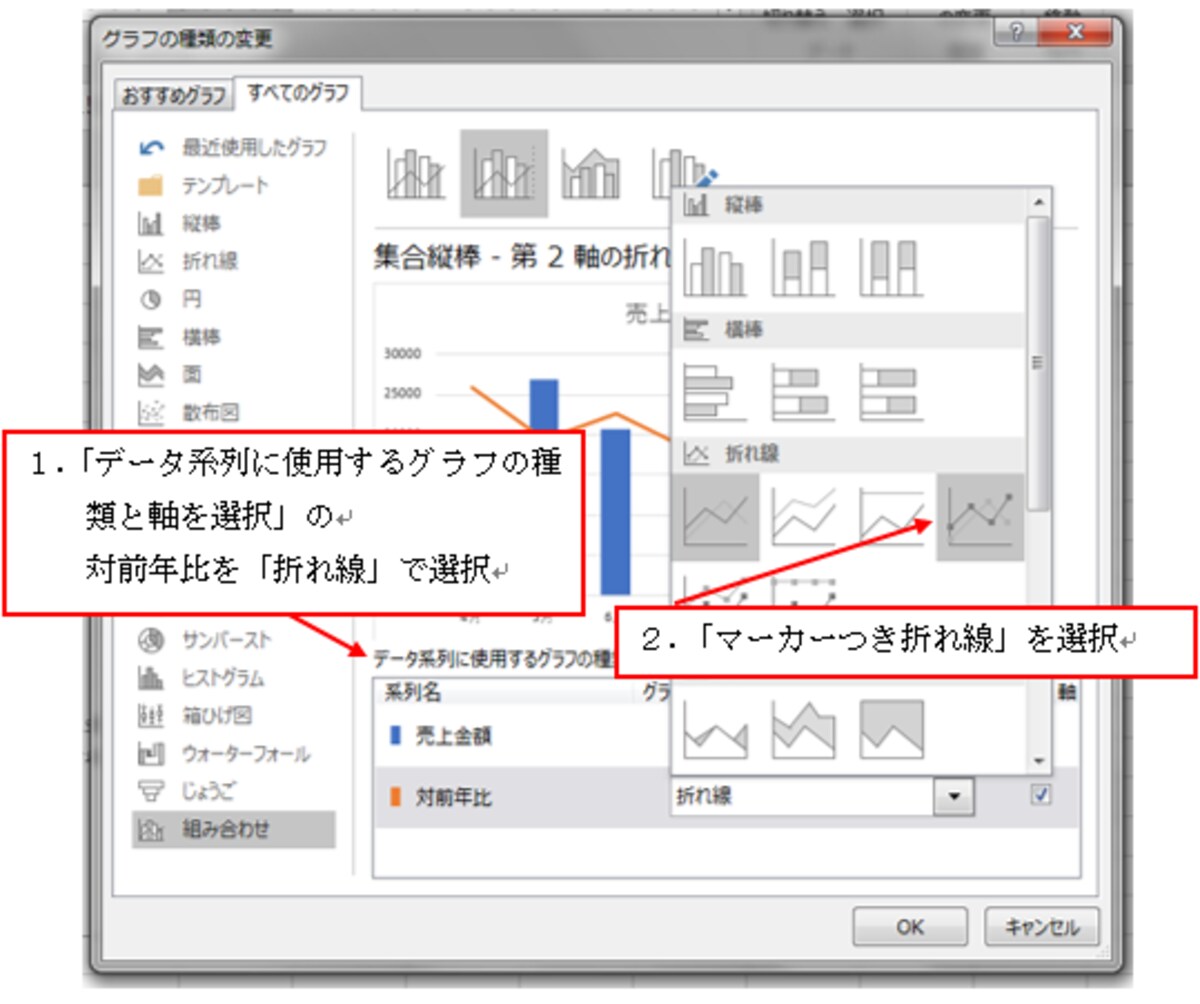Pick stacked column in 縦棒 gallery group
1200x1004 pixels.
pyautogui.click(x=803, y=267)
